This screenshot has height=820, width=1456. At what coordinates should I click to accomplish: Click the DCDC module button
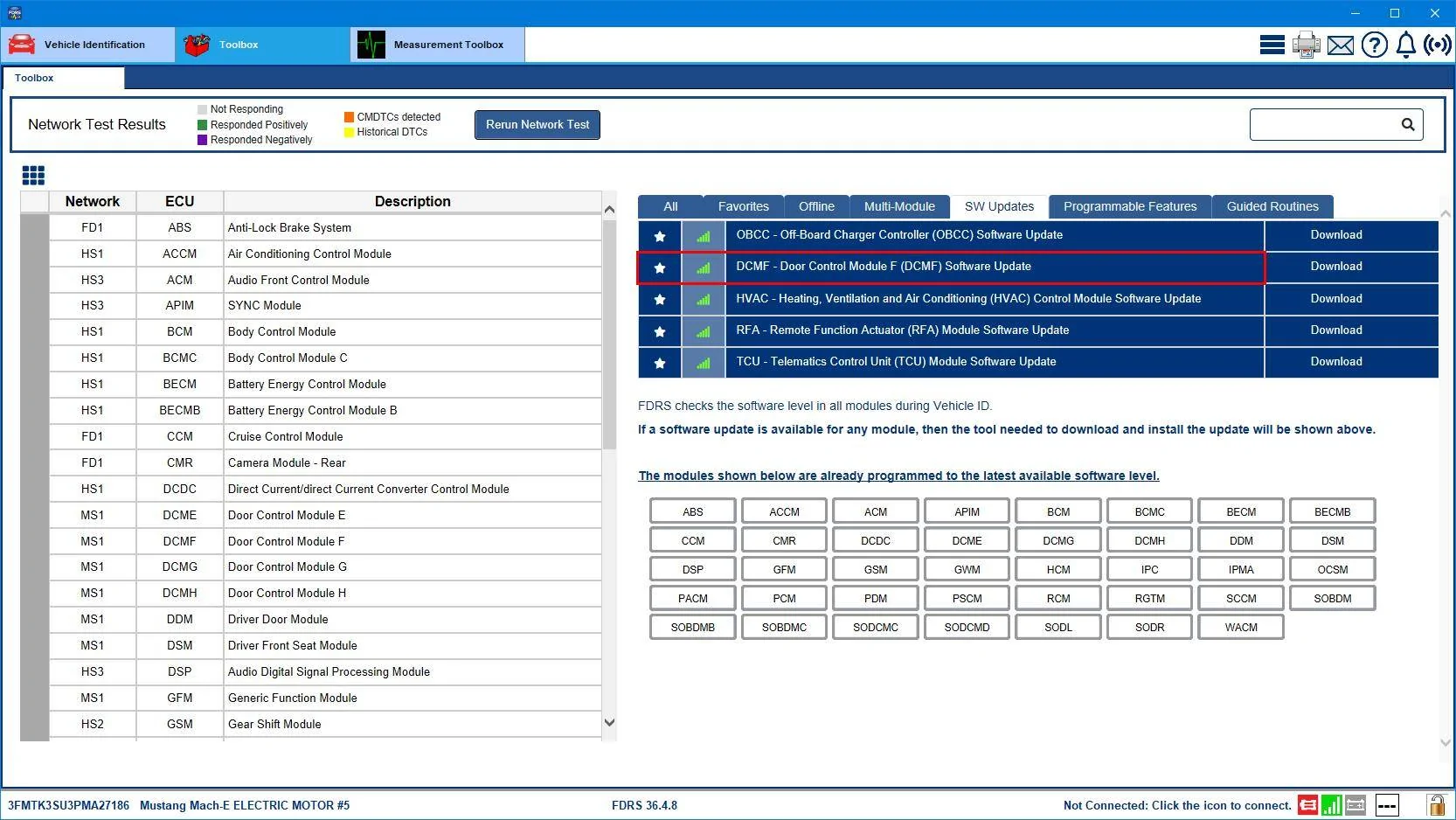876,541
